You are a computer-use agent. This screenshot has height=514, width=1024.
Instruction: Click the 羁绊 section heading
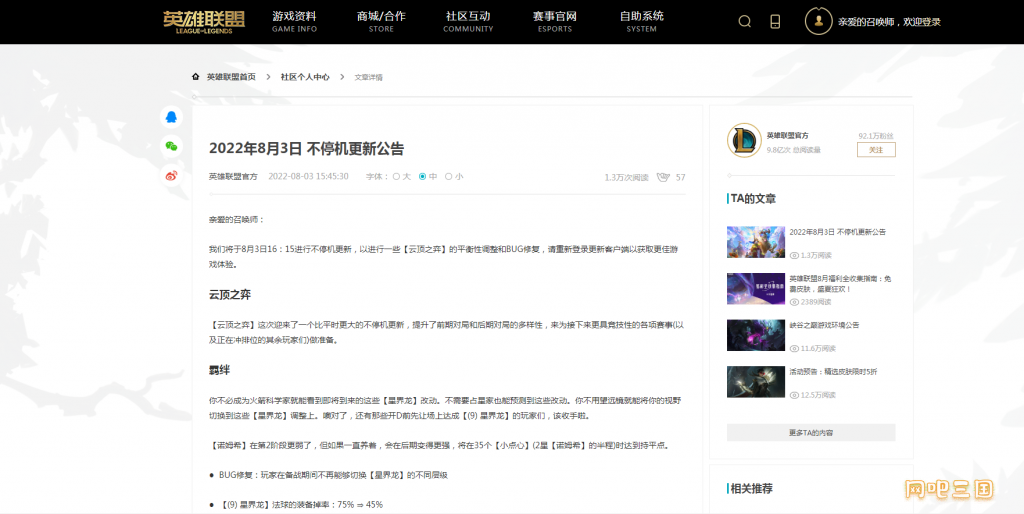(219, 370)
